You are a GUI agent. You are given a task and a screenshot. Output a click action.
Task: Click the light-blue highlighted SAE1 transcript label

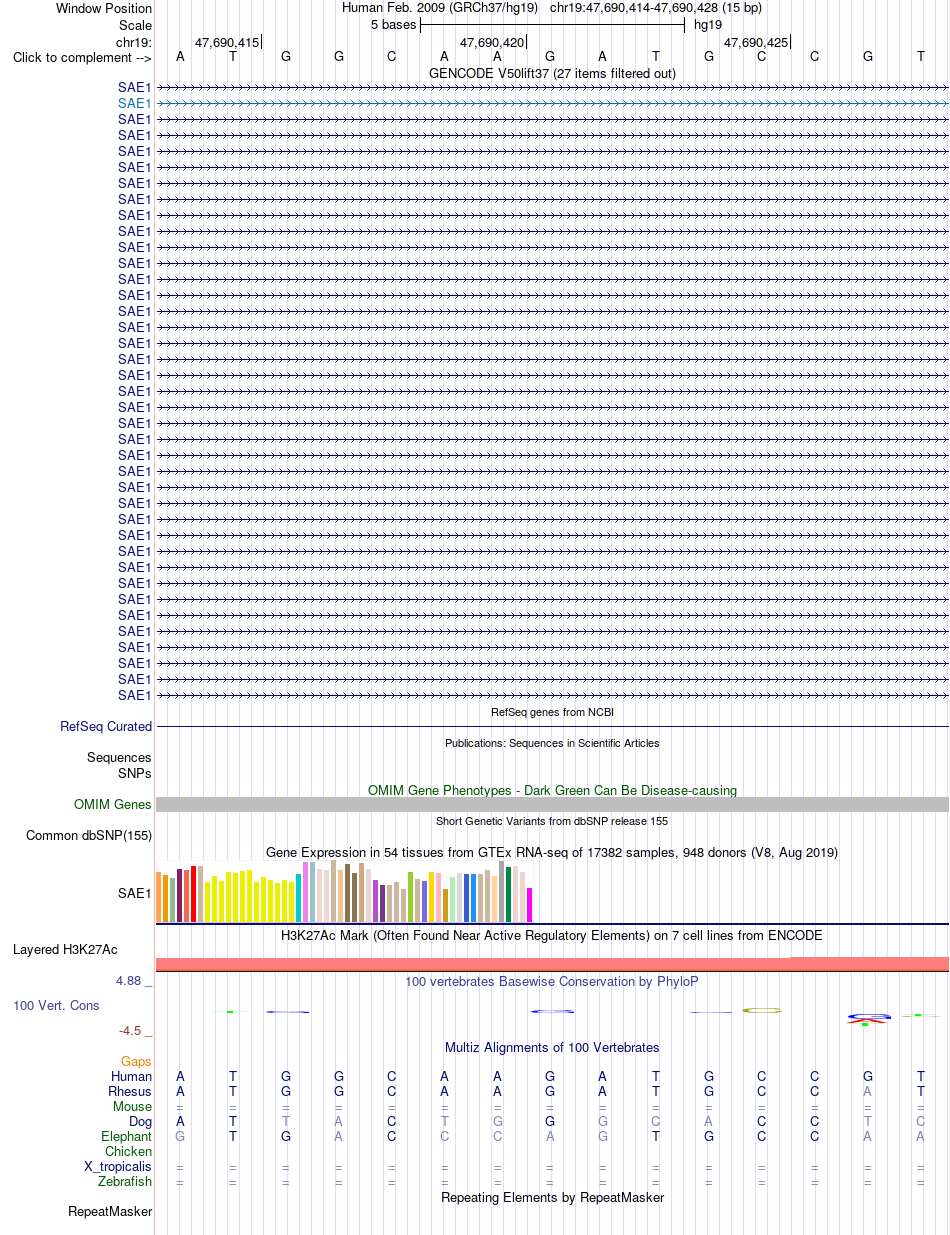134,103
